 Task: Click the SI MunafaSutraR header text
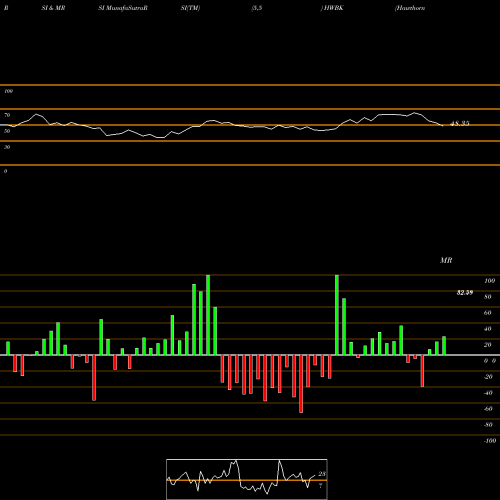click(x=123, y=8)
